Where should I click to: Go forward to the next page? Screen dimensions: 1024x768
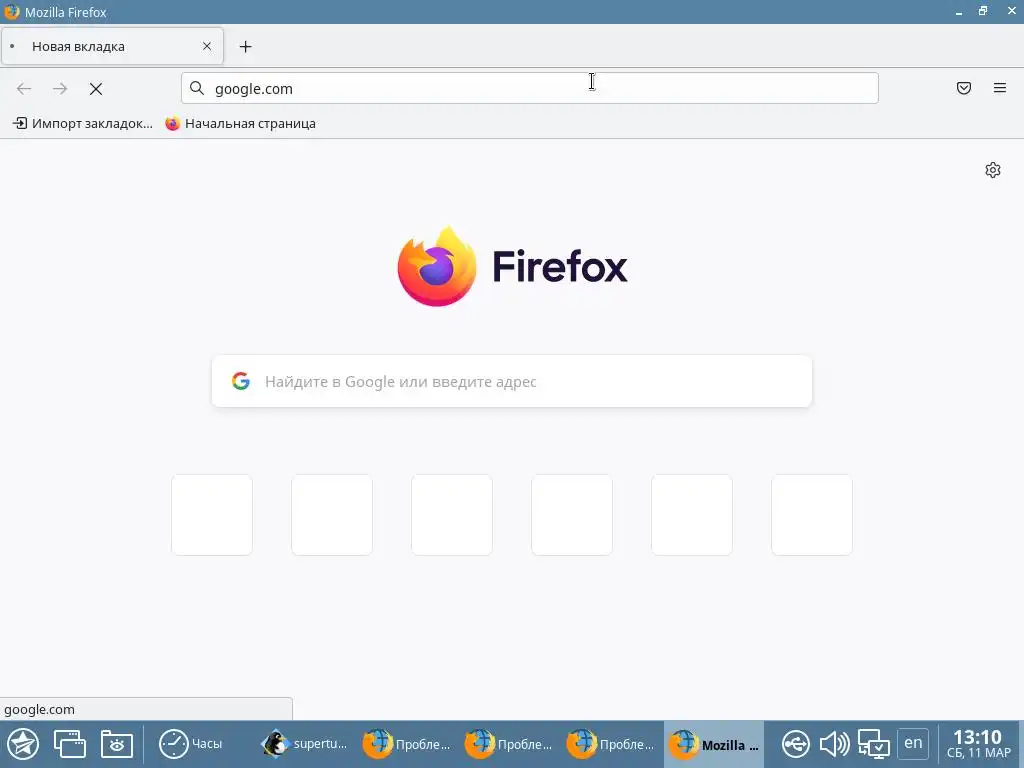60,89
